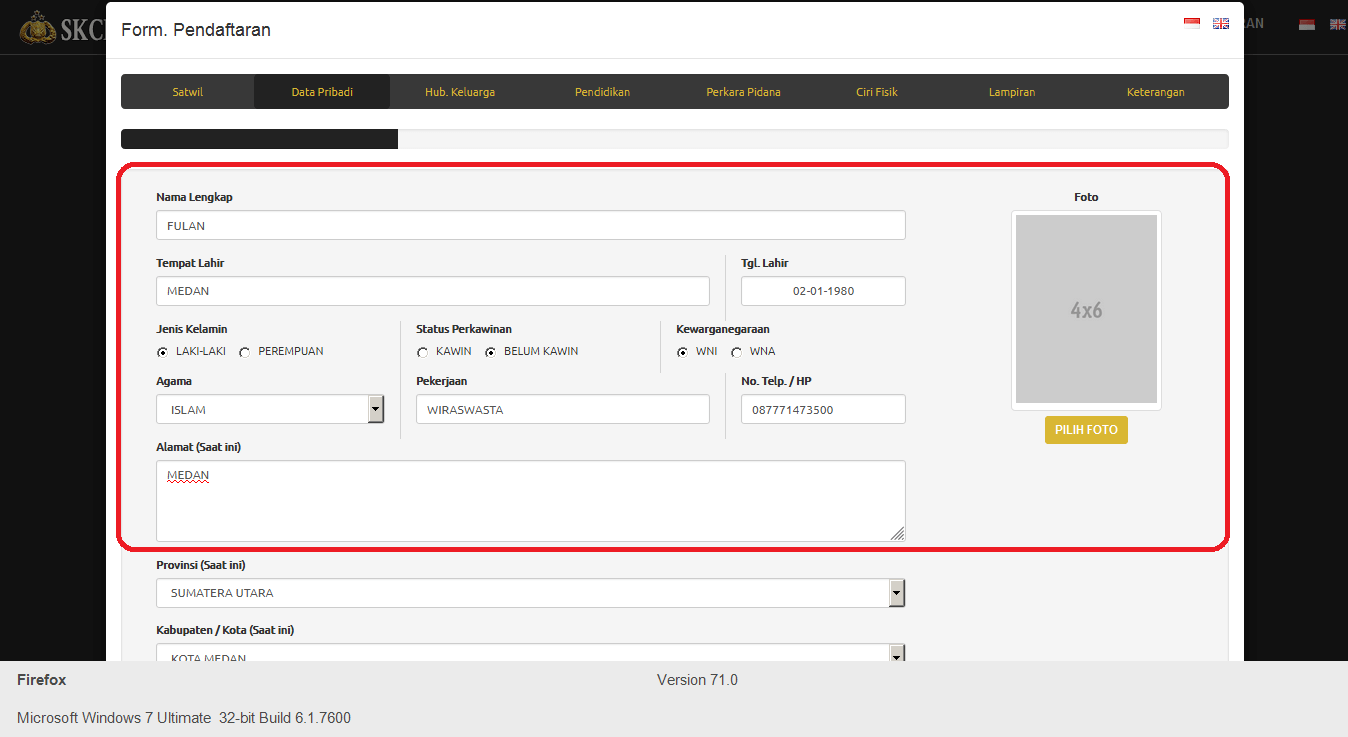Click the "Form. Pendaftaran" dialog title
Viewport: 1348px width, 737px height.
click(196, 30)
